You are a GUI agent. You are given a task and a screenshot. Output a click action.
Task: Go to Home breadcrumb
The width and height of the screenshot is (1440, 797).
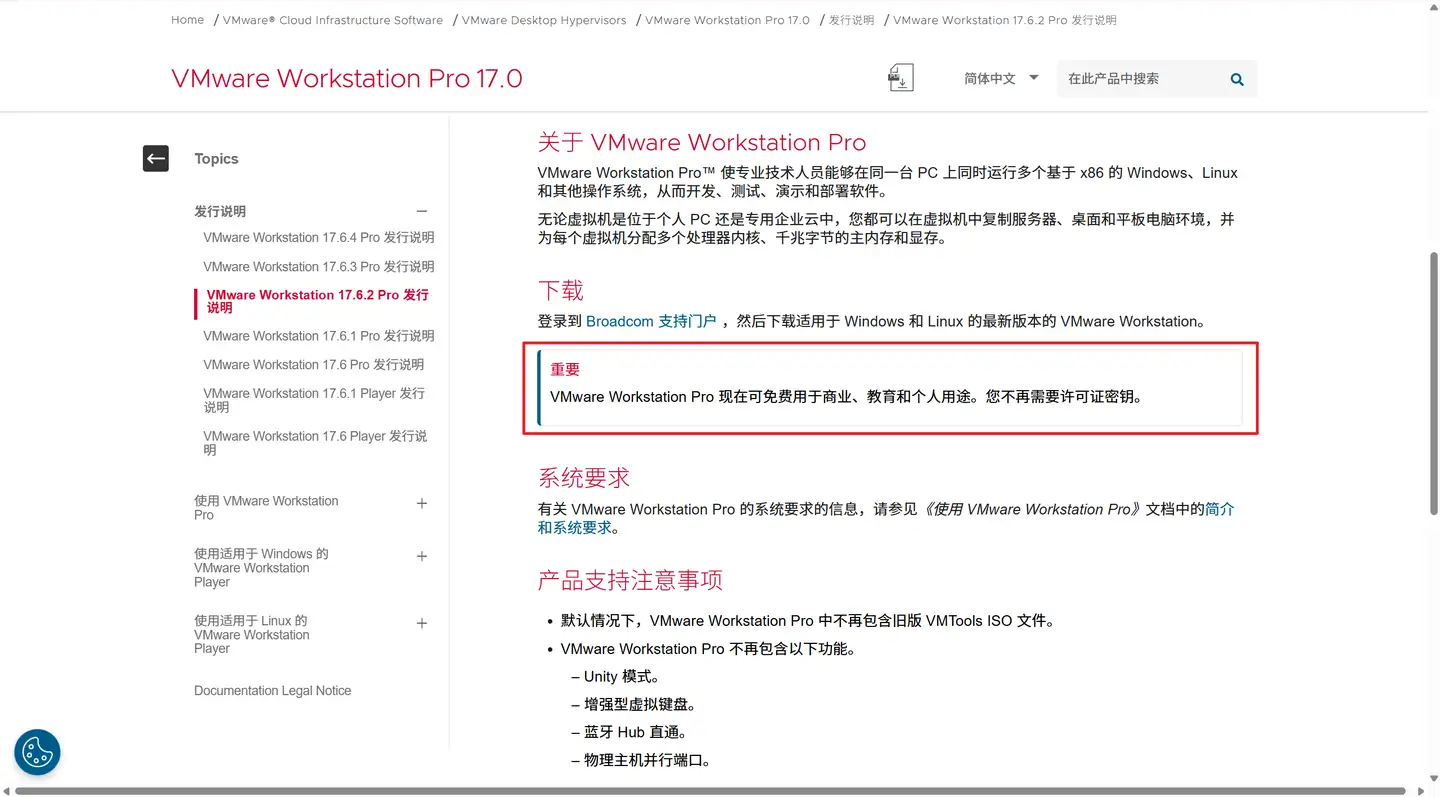point(187,20)
